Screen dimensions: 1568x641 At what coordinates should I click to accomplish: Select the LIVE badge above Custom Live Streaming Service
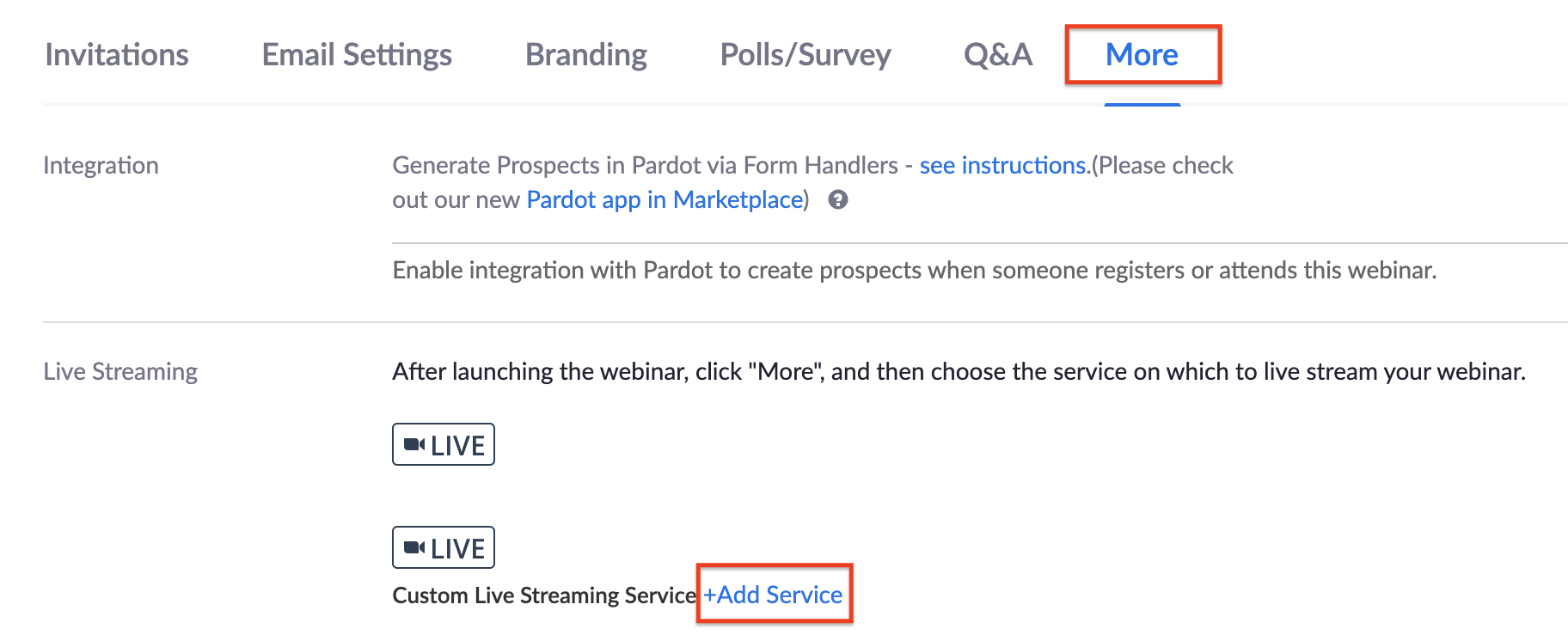click(x=444, y=547)
